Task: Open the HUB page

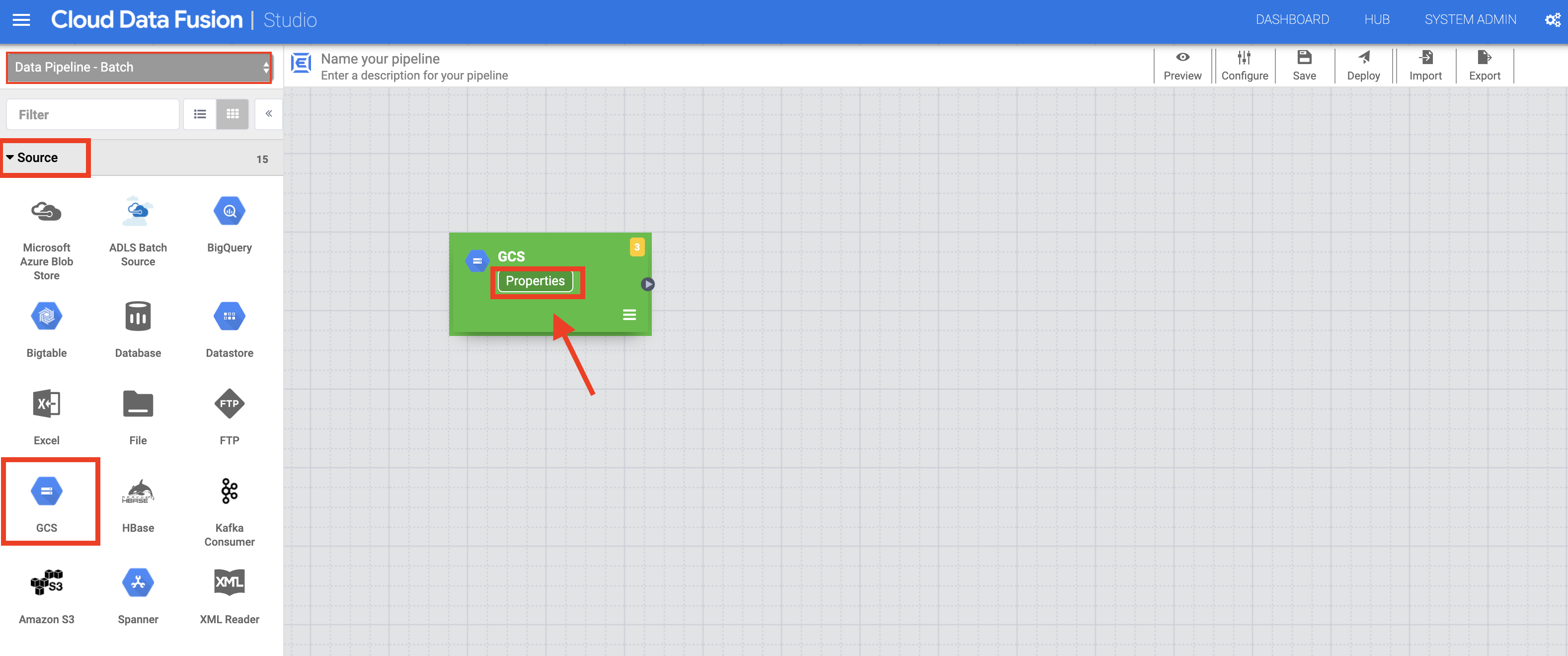Action: 1378,19
